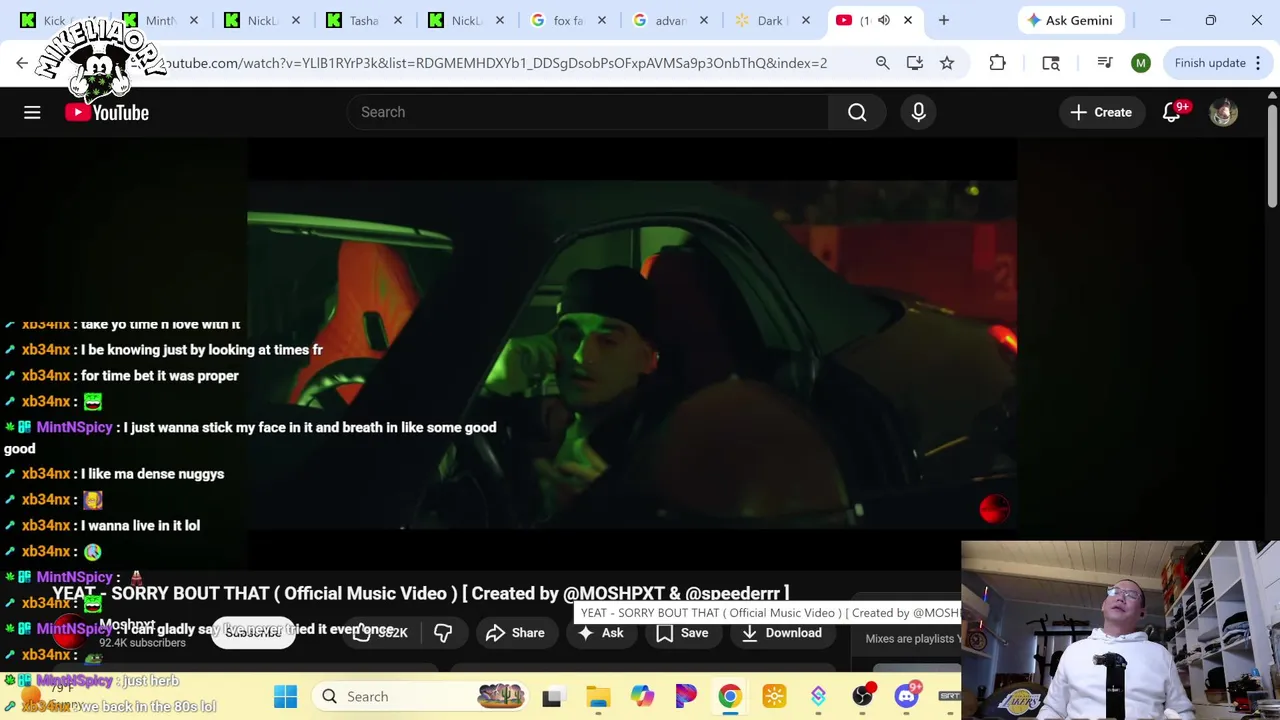Open Copilot from the taskbar
The image size is (1280, 720).
(x=642, y=697)
